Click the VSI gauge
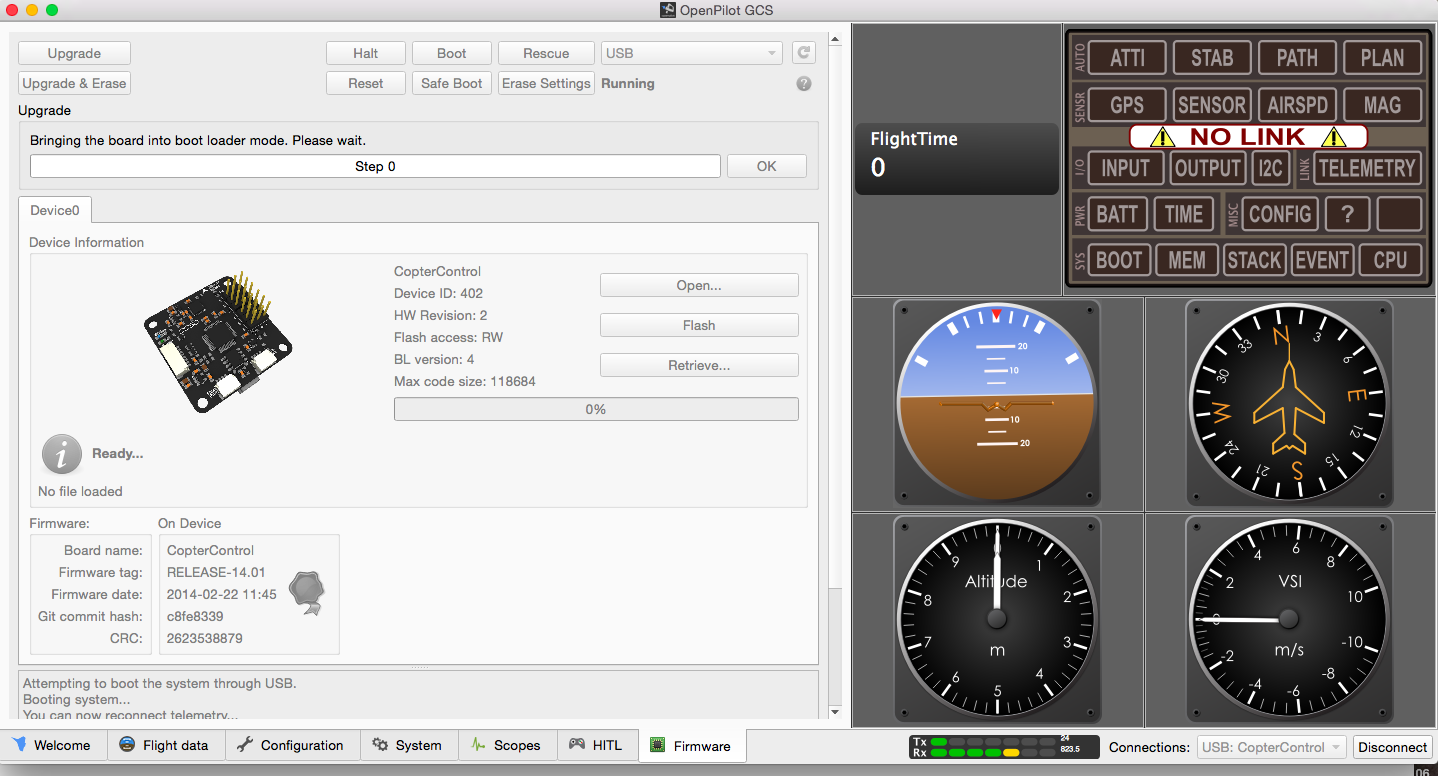The width and height of the screenshot is (1438, 776). 1290,618
